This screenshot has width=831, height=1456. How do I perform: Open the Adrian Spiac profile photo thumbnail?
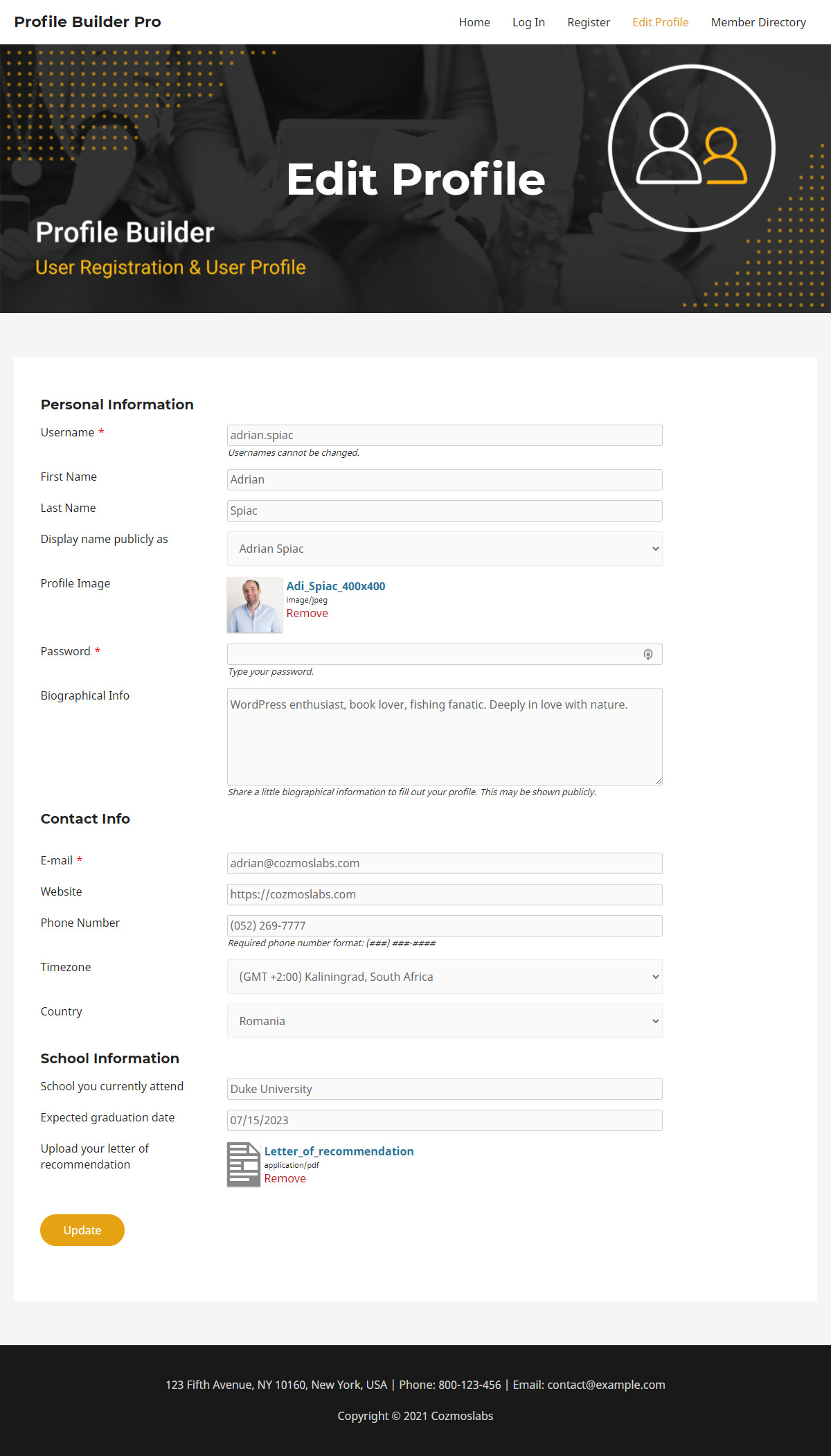pos(255,605)
